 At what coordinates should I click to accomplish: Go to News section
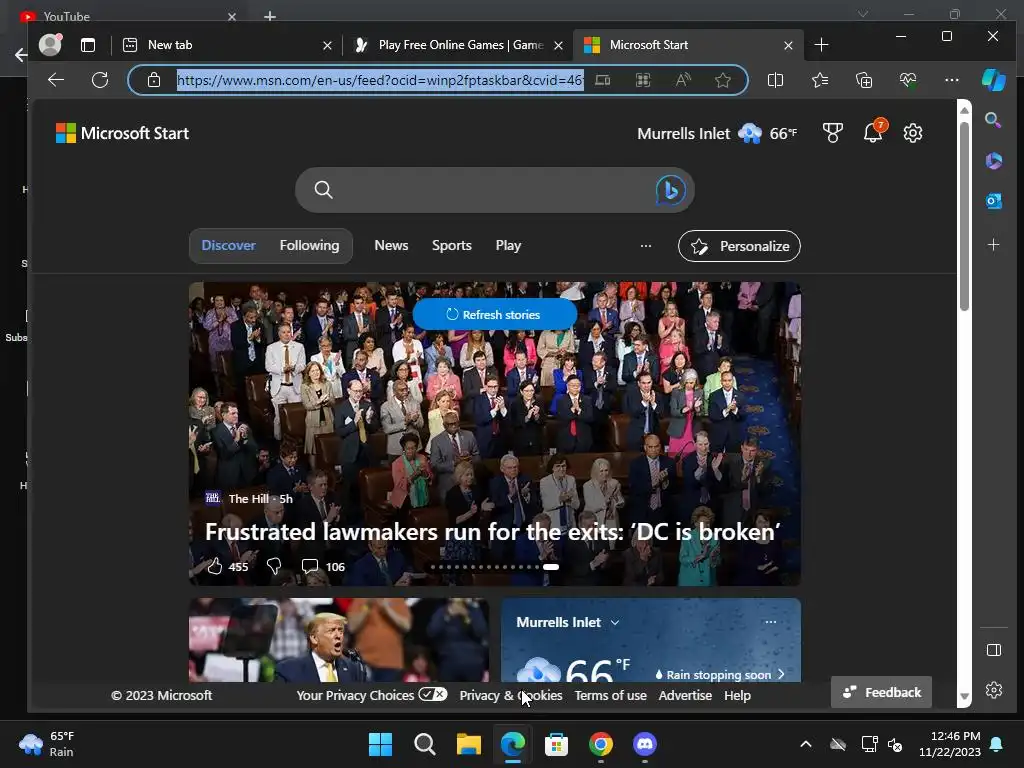(x=391, y=246)
